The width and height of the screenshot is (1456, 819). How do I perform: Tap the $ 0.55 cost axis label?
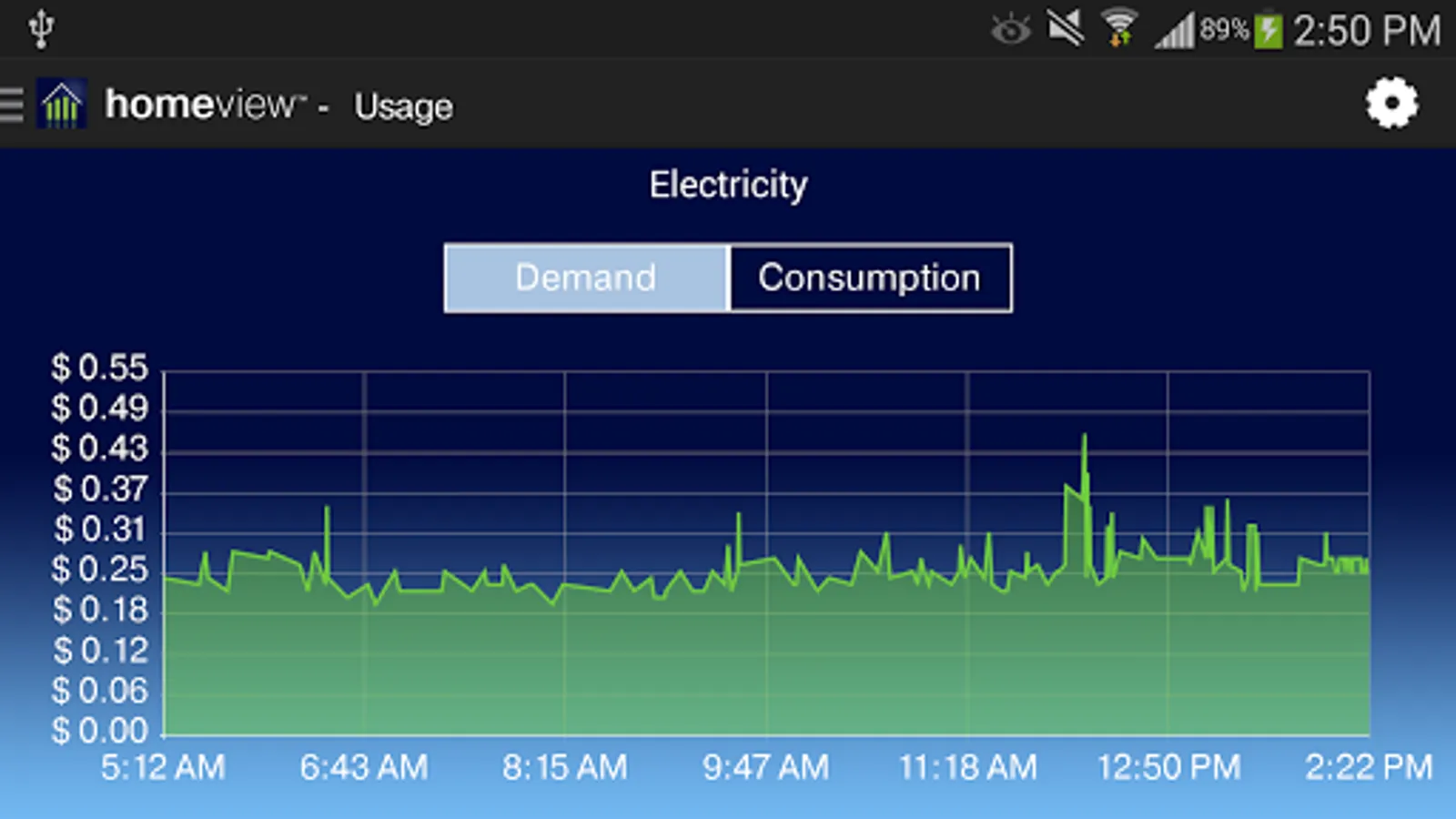99,368
